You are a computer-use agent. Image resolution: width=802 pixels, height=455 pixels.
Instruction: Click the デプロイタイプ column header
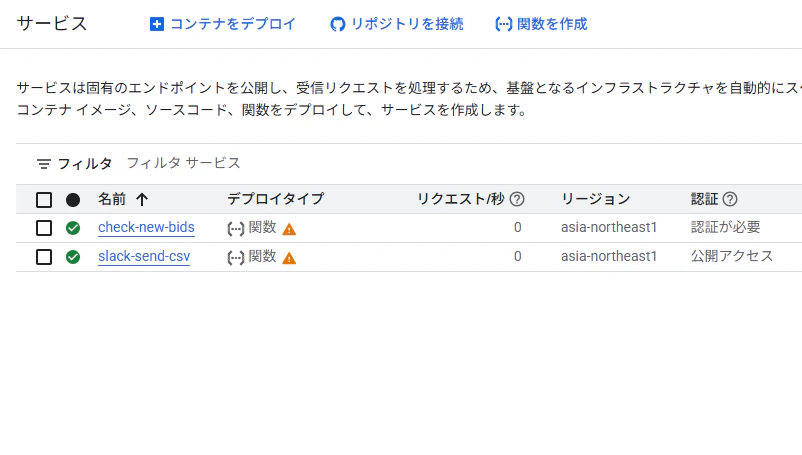[x=275, y=199]
